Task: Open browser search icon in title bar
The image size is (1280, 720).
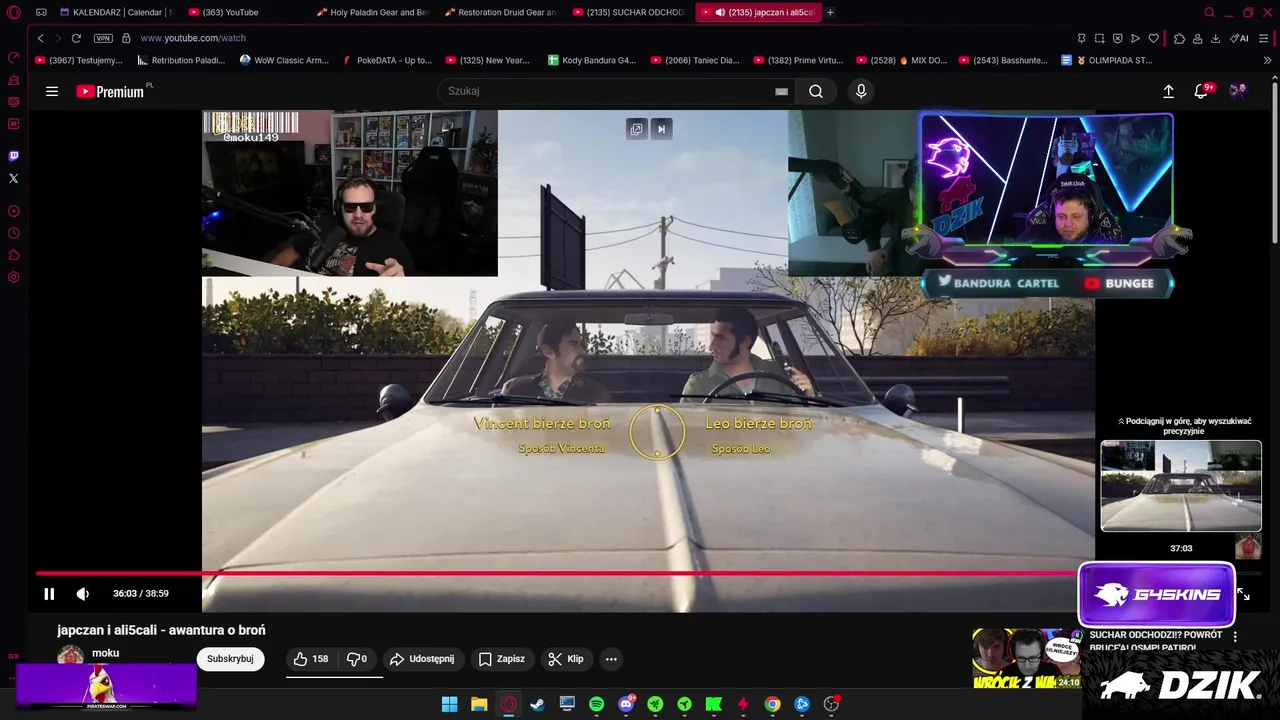Action: [1209, 12]
